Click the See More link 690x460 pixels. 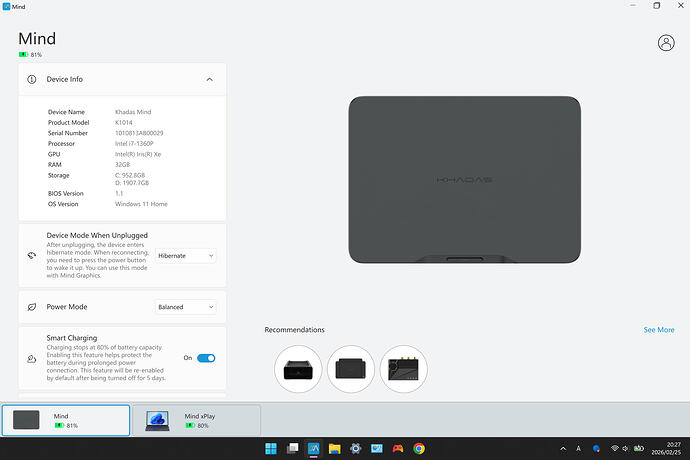pyautogui.click(x=658, y=330)
